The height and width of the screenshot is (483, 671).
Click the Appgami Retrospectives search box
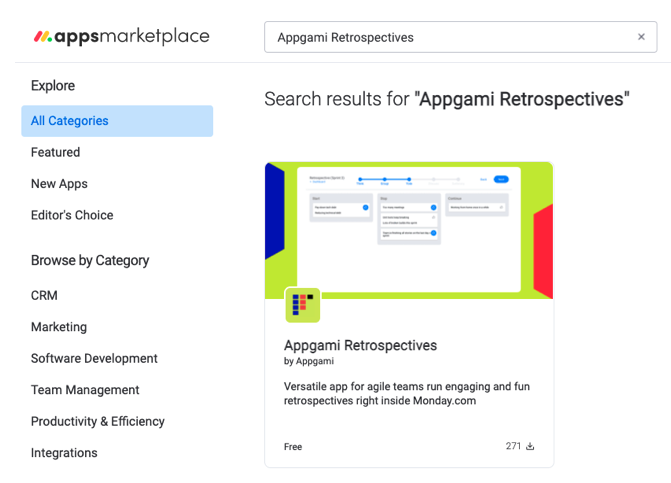[x=460, y=37]
